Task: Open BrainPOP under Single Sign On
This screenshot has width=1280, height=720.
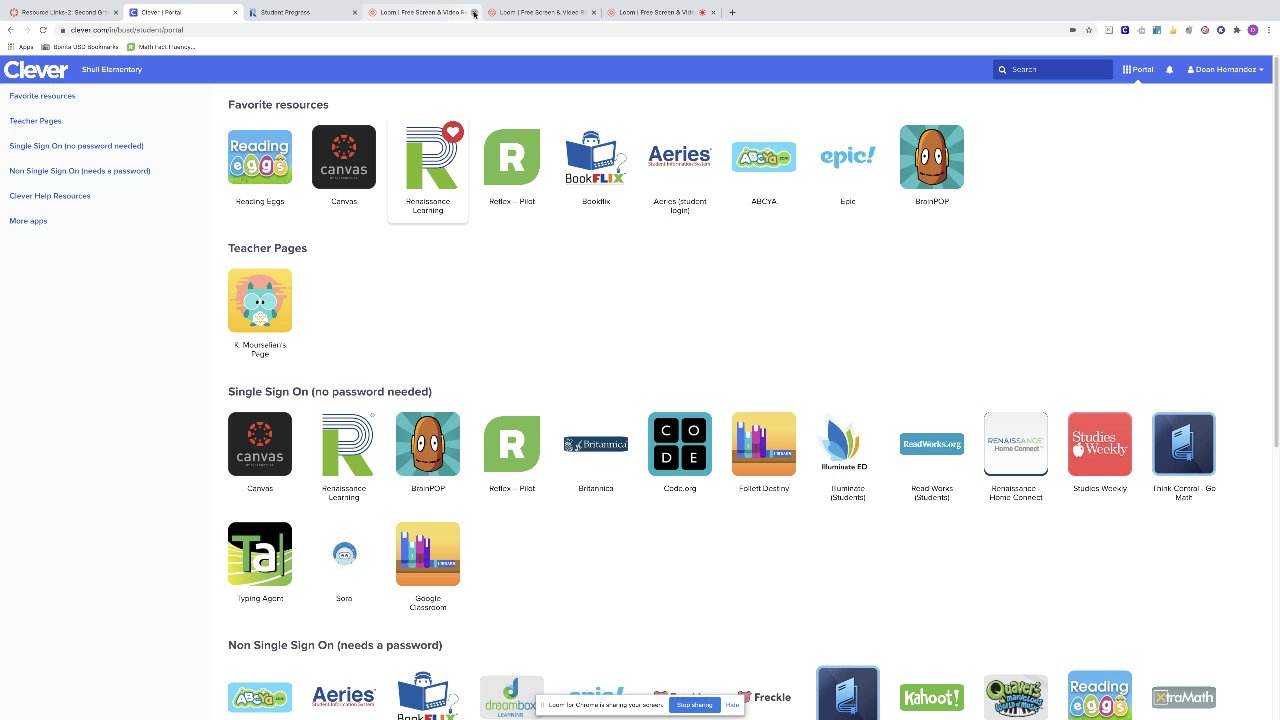Action: pyautogui.click(x=428, y=444)
